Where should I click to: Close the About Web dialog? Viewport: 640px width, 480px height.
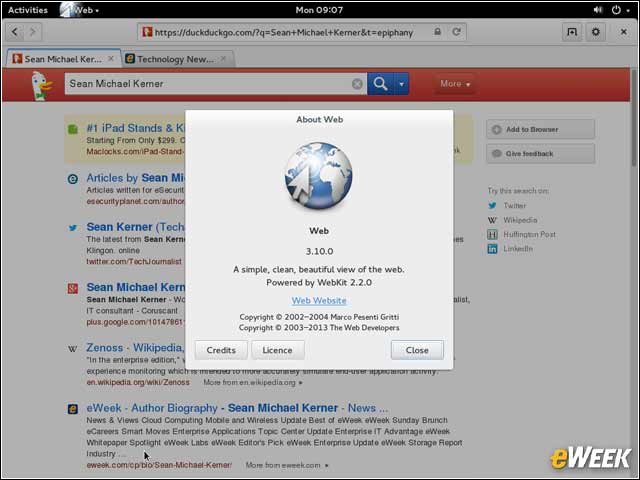click(x=417, y=350)
